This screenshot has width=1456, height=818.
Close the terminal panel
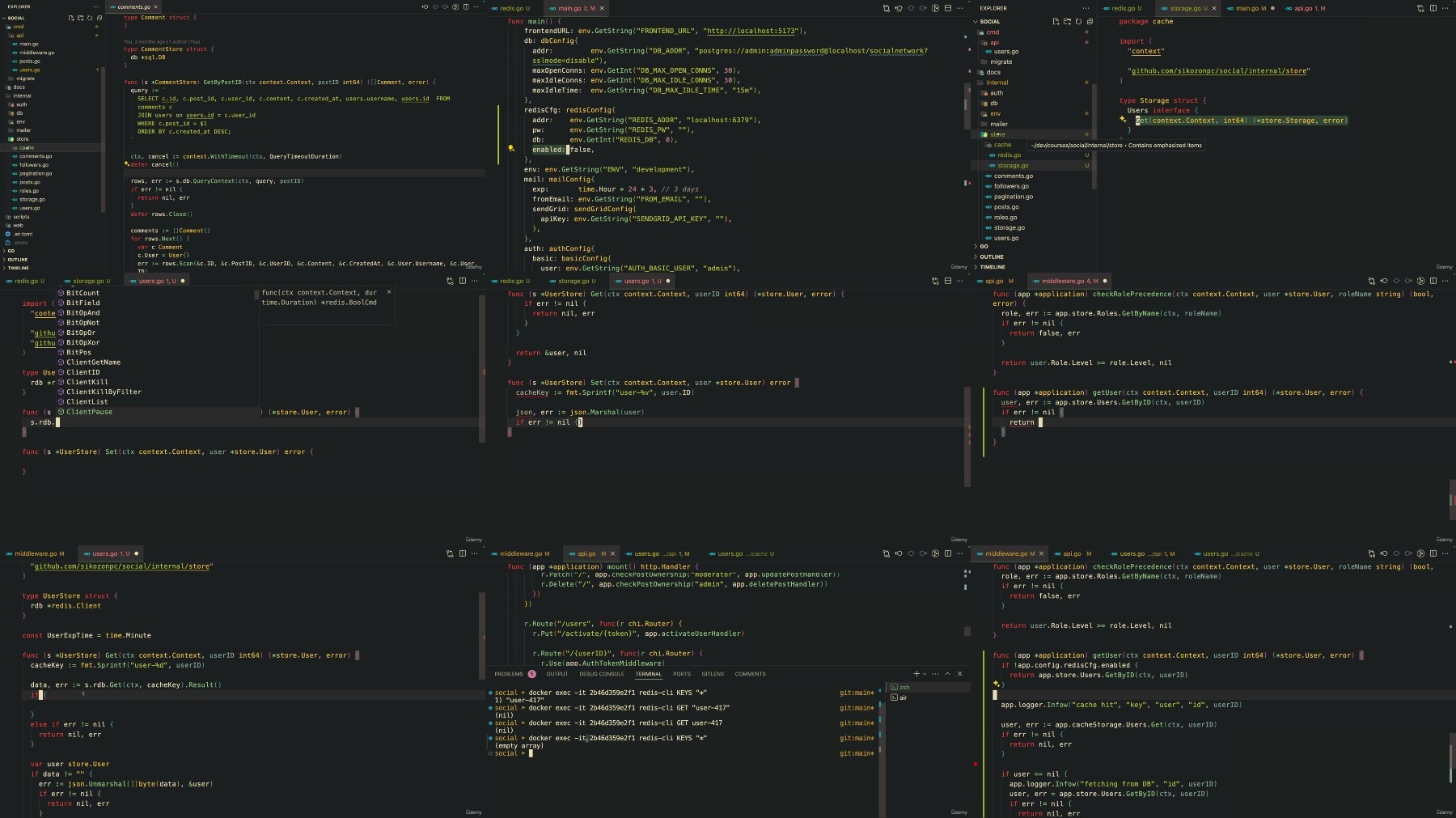click(960, 673)
